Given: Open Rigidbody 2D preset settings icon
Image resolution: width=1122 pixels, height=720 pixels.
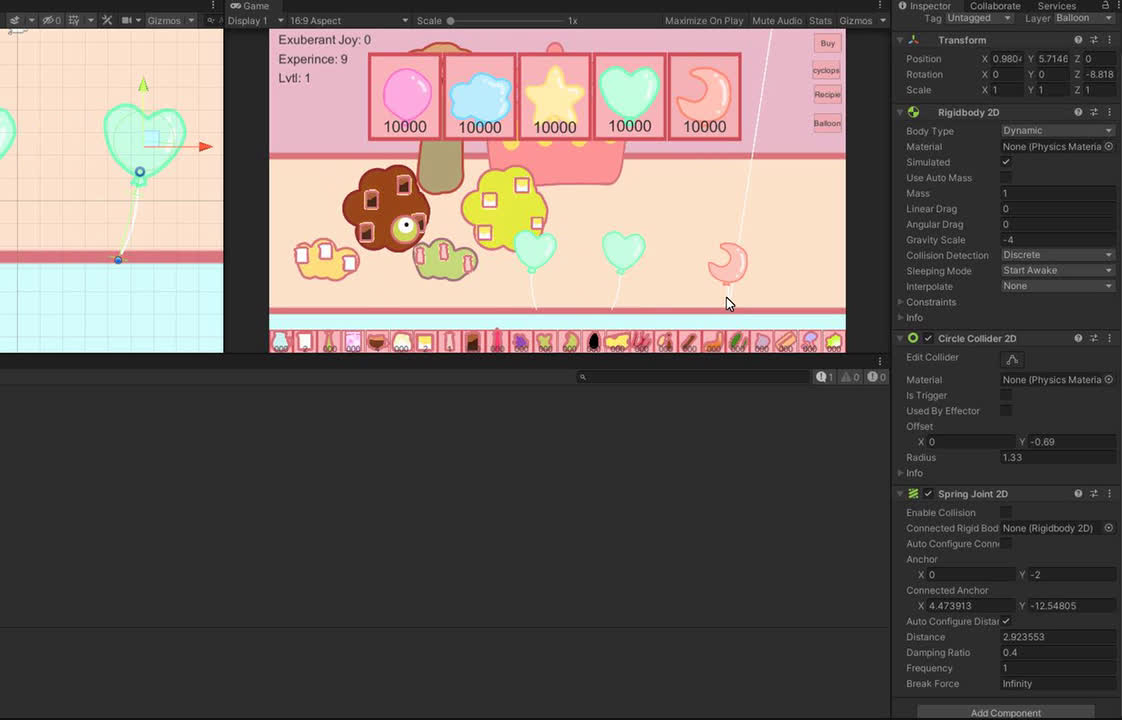Looking at the screenshot, I should pyautogui.click(x=1094, y=112).
